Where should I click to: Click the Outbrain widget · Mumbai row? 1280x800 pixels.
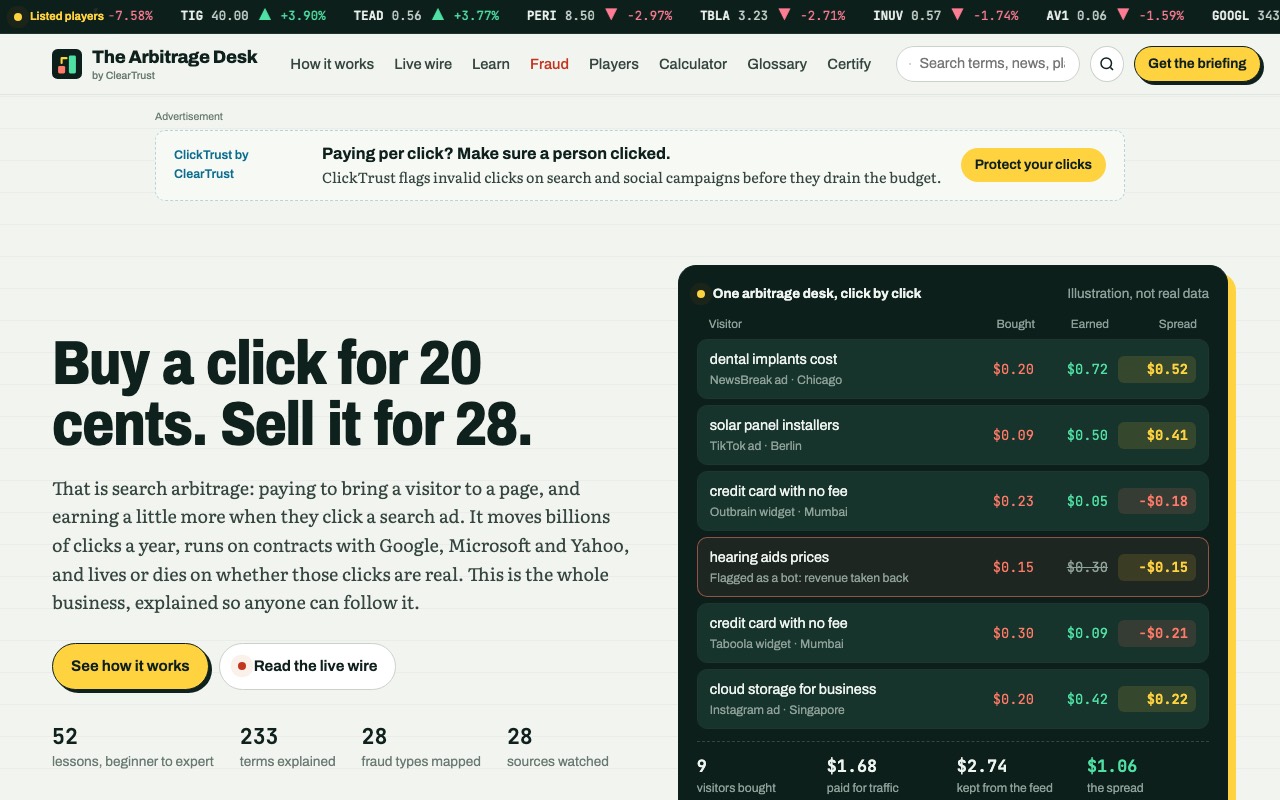tap(953, 501)
